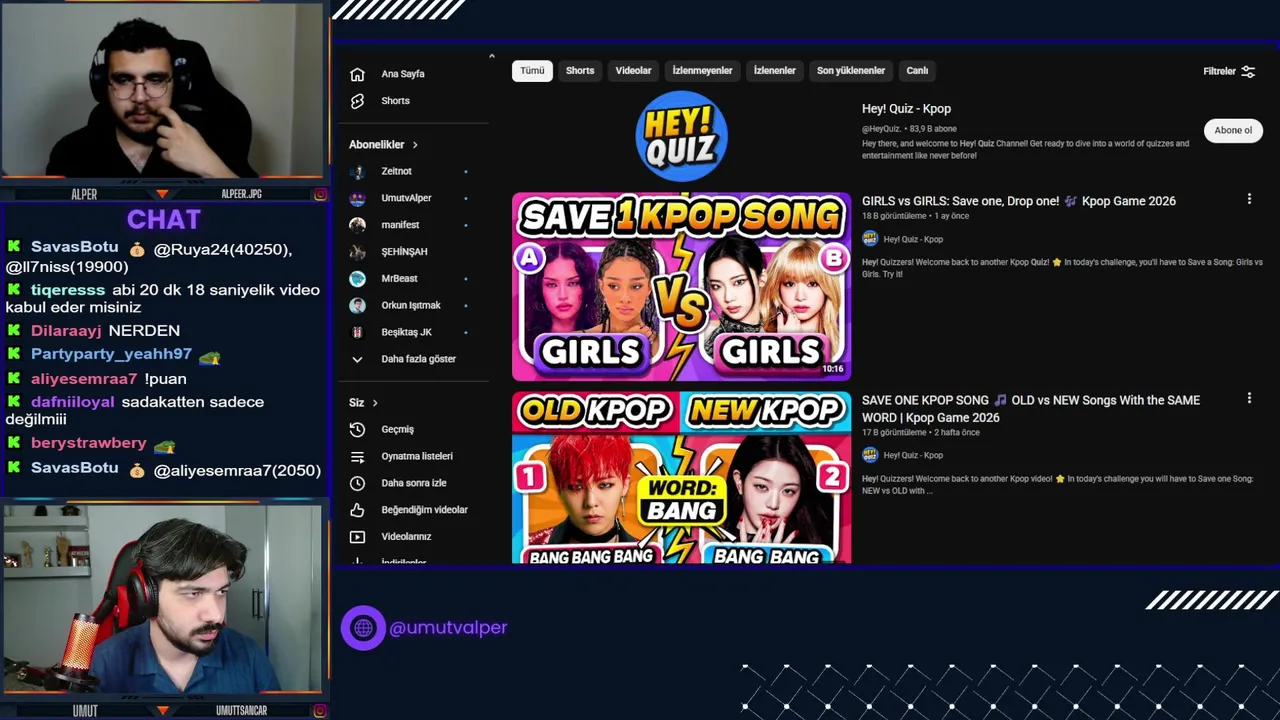The width and height of the screenshot is (1280, 720).
Task: Click the @HeyQuiz handle text
Action: coord(881,129)
